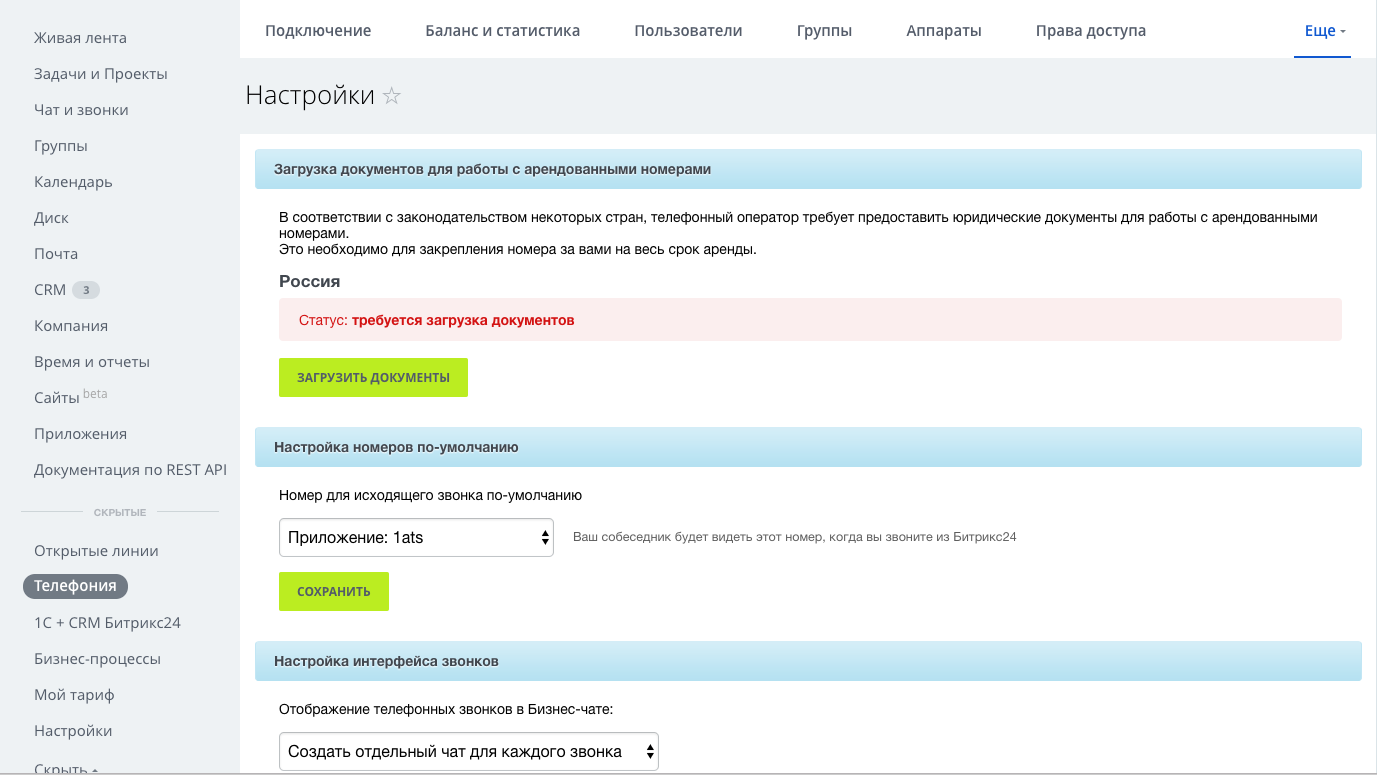The height and width of the screenshot is (775, 1377).
Task: Open Сайты beta section
Action: [x=70, y=397]
